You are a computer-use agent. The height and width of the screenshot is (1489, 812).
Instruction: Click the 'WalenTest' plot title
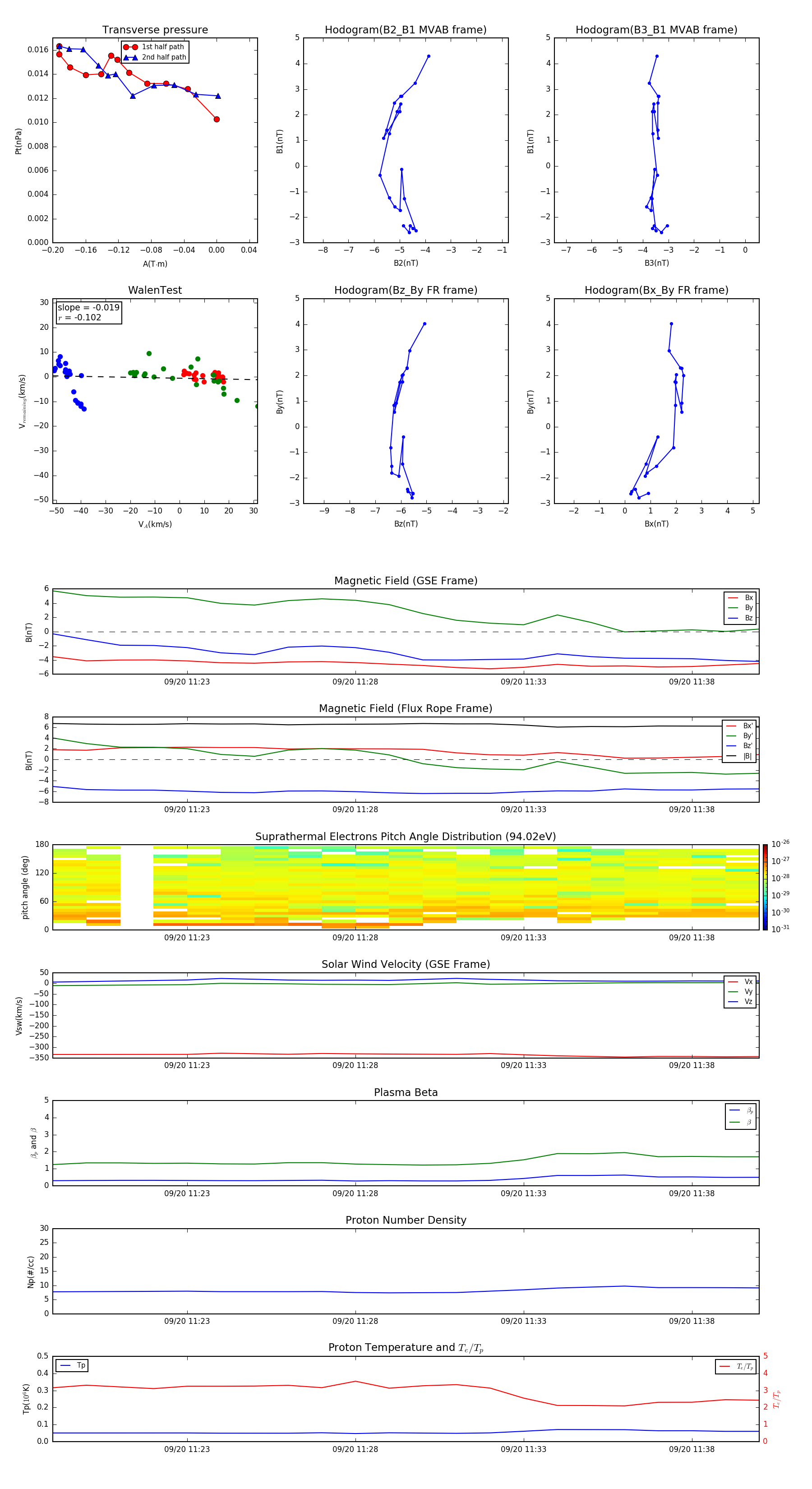coord(155,290)
